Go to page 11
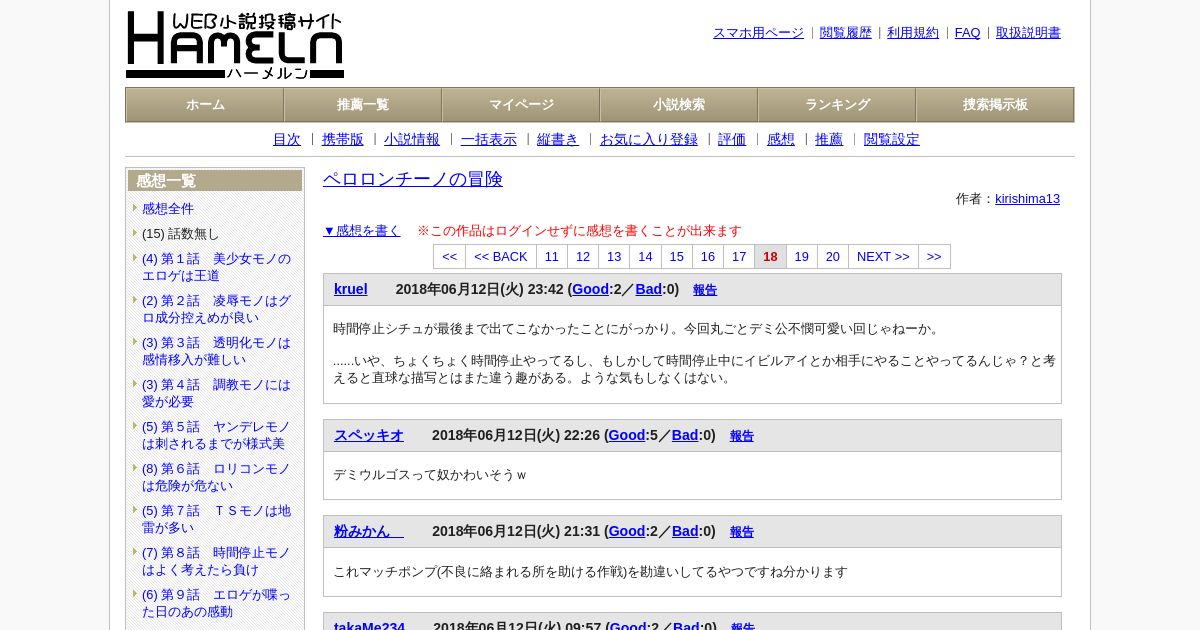This screenshot has height=630, width=1200. point(552,257)
